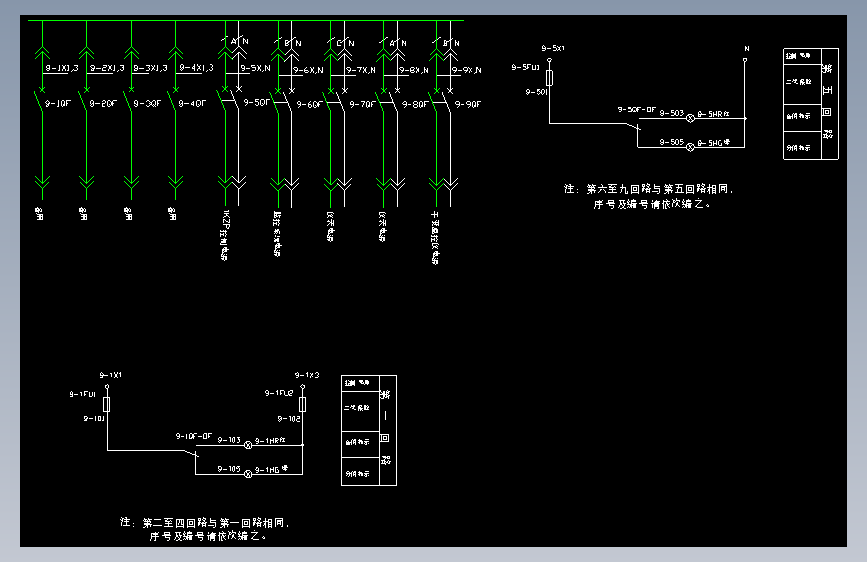The width and height of the screenshot is (867, 562).
Task: Click the '9-5QF-OF' auxiliary contact label
Action: [x=636, y=110]
